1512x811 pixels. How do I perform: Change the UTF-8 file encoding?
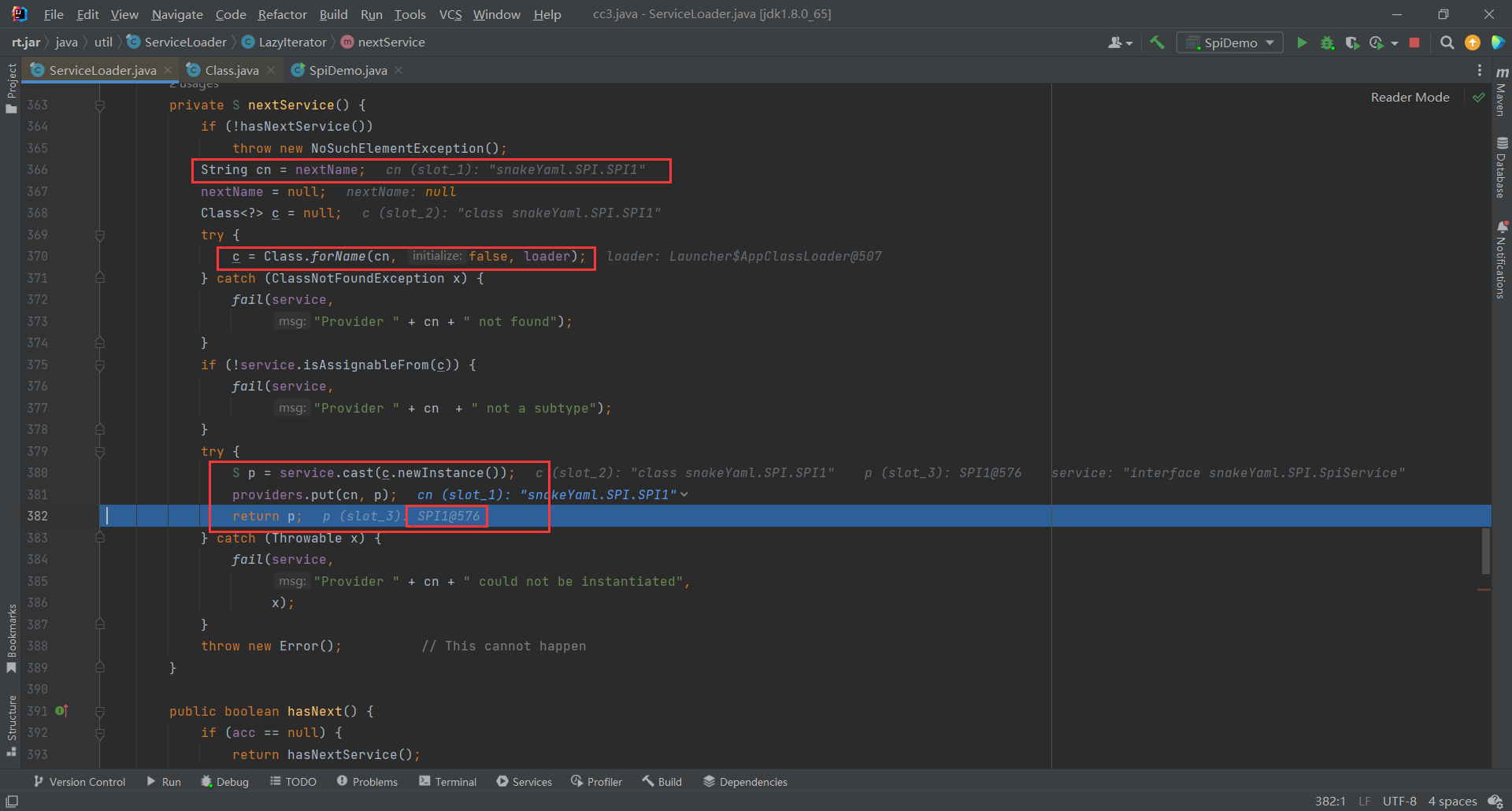point(1399,801)
